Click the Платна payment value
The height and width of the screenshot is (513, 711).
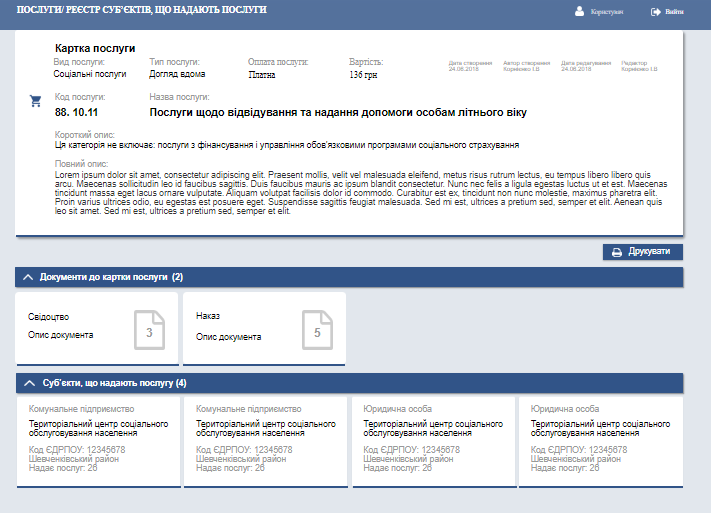click(x=263, y=74)
